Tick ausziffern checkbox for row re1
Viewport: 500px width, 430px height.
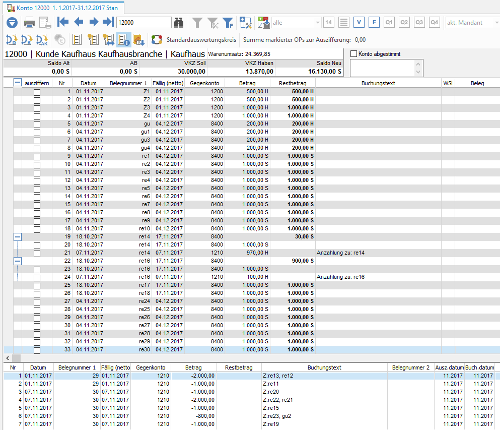pos(37,156)
